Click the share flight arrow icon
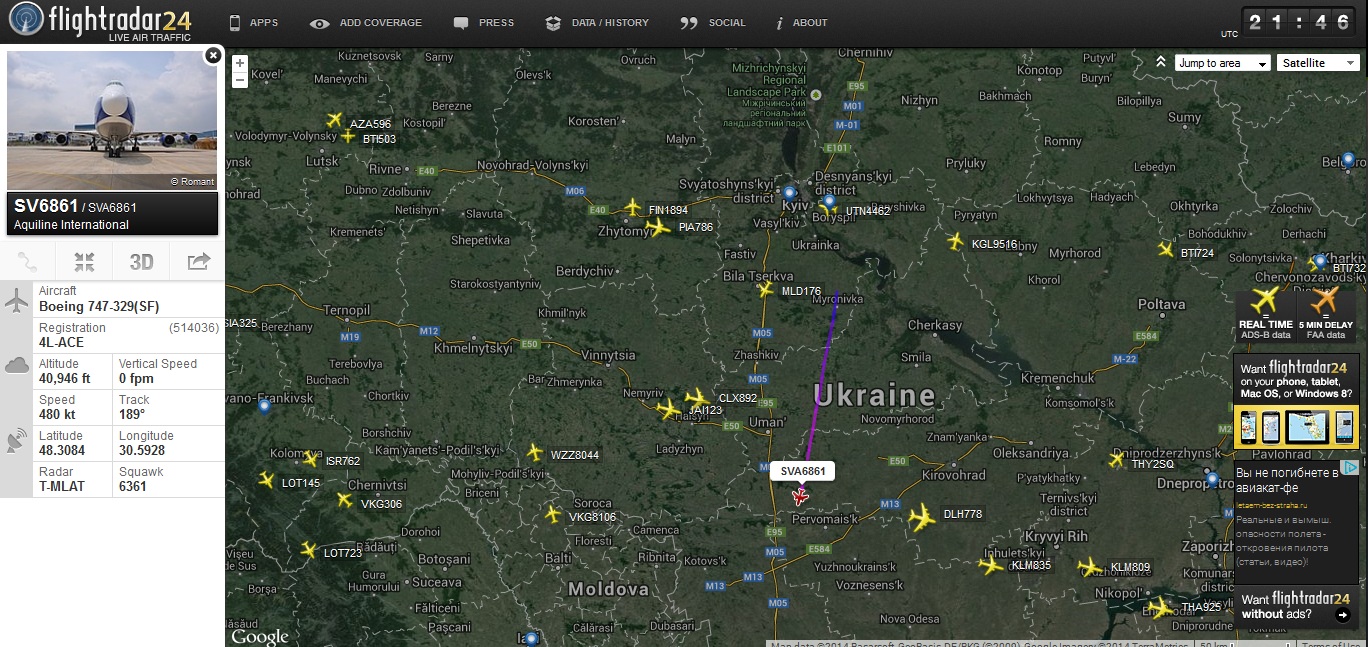 coord(198,262)
